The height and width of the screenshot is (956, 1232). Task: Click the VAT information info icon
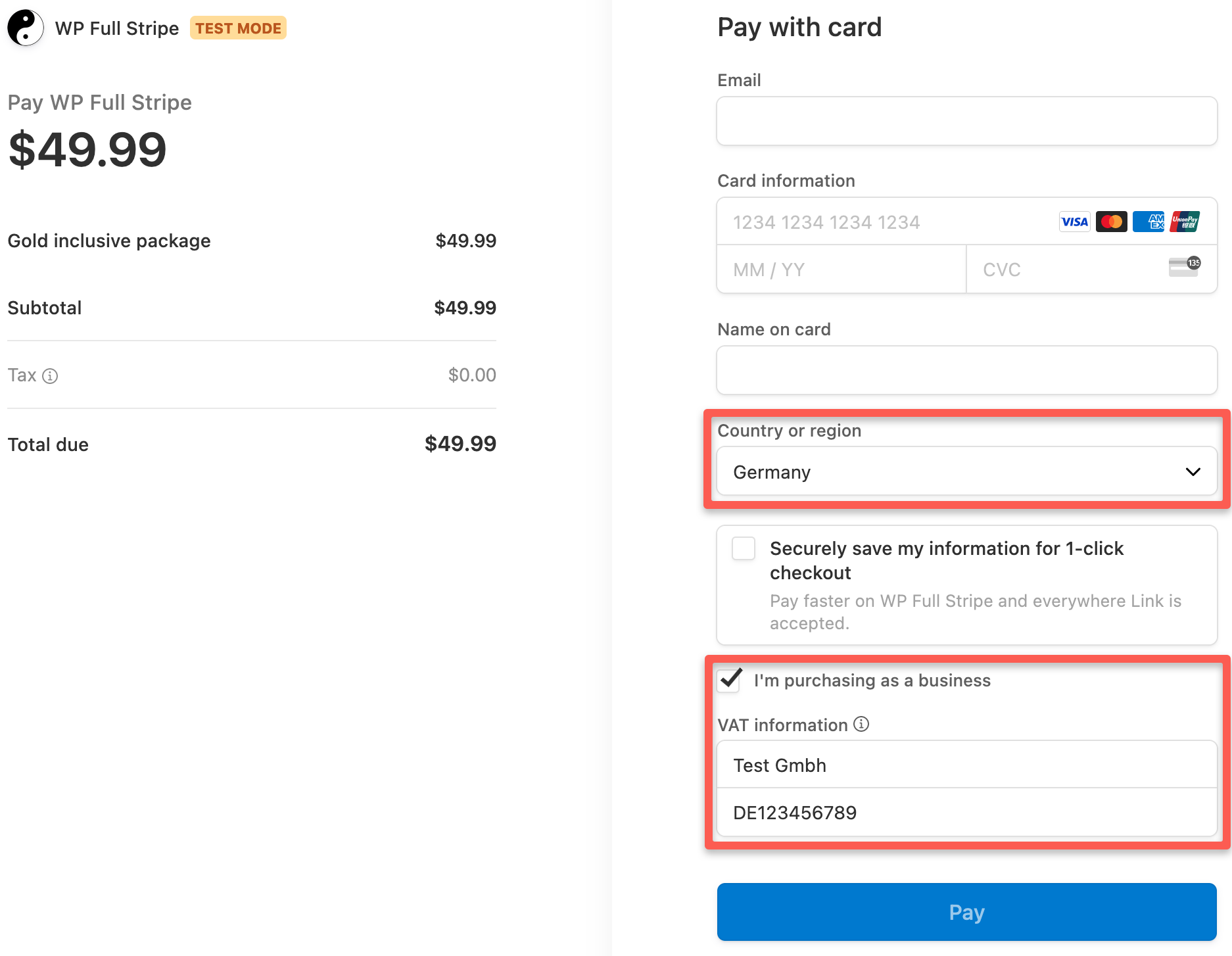click(x=862, y=724)
